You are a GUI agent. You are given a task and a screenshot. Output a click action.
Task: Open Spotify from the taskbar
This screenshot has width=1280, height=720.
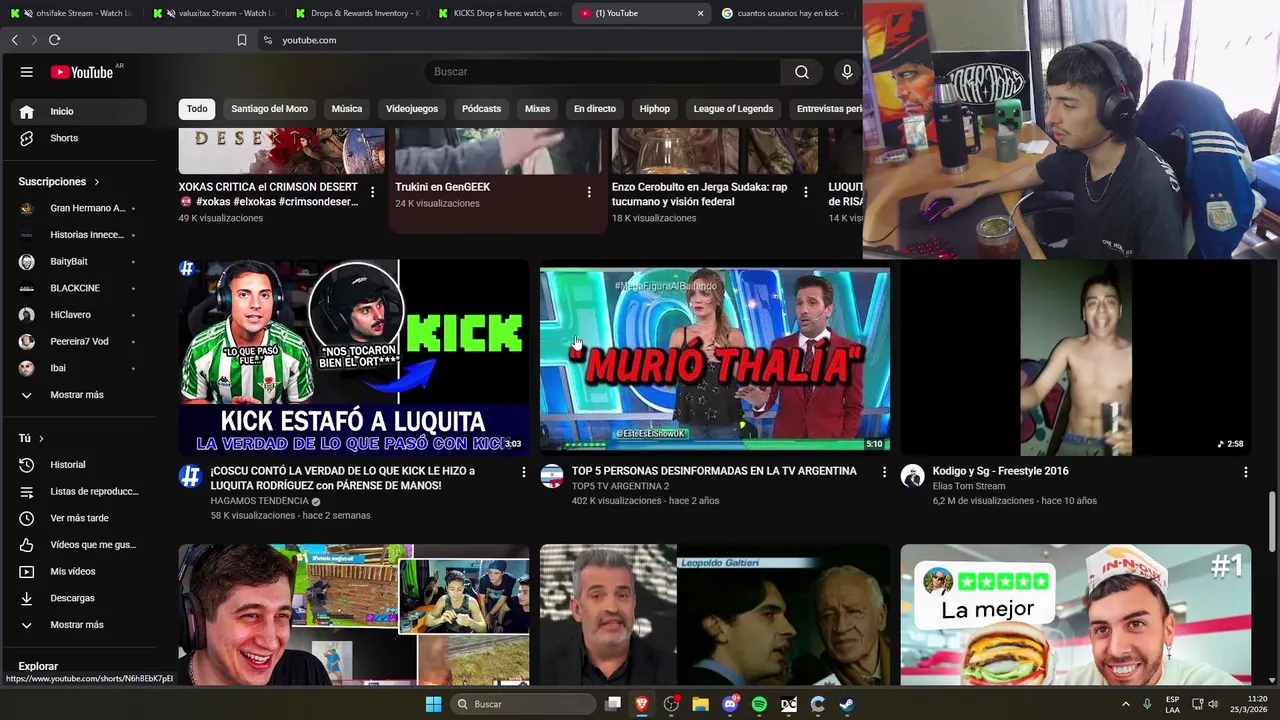(x=759, y=704)
